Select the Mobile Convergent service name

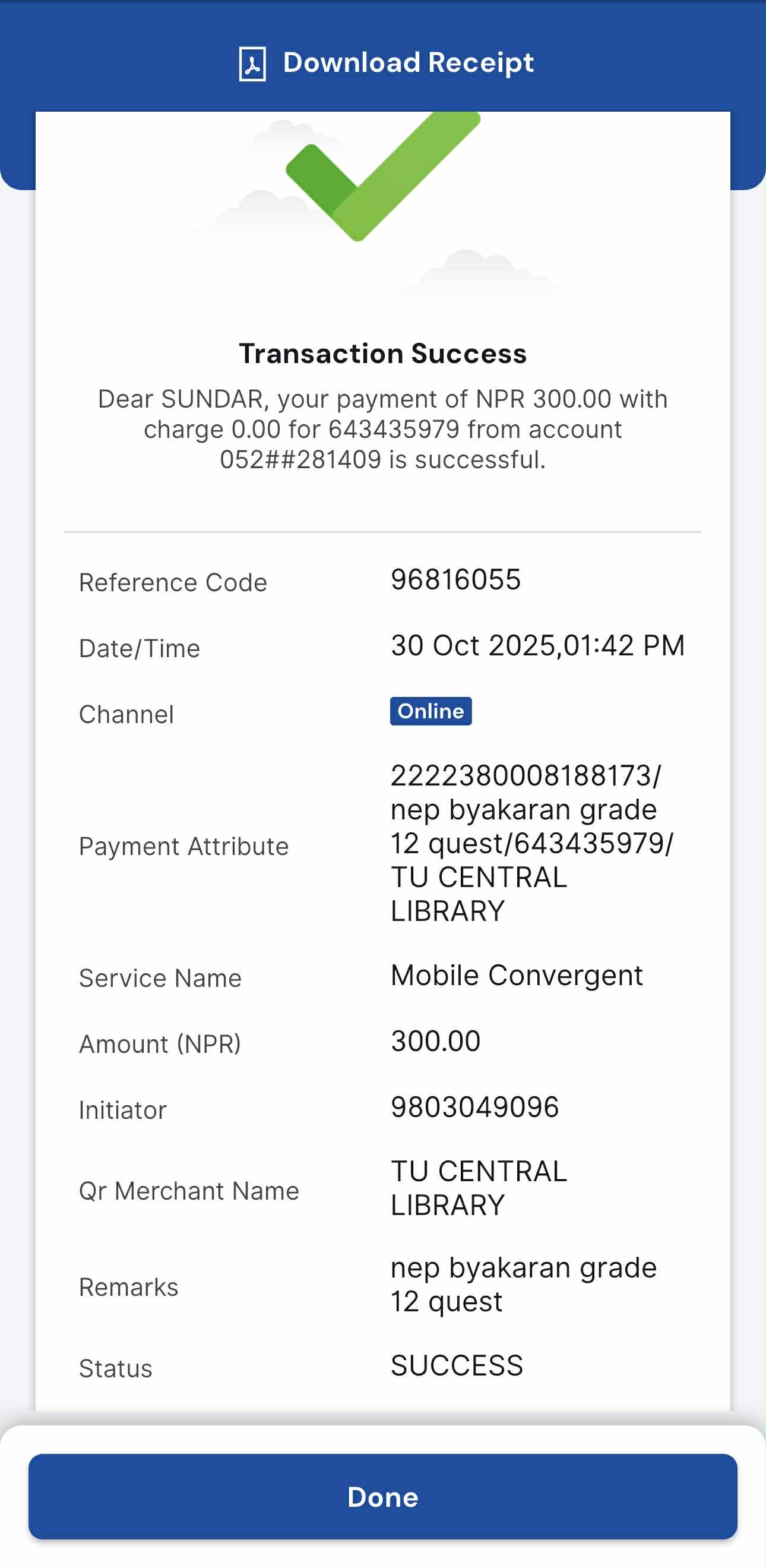[x=517, y=975]
